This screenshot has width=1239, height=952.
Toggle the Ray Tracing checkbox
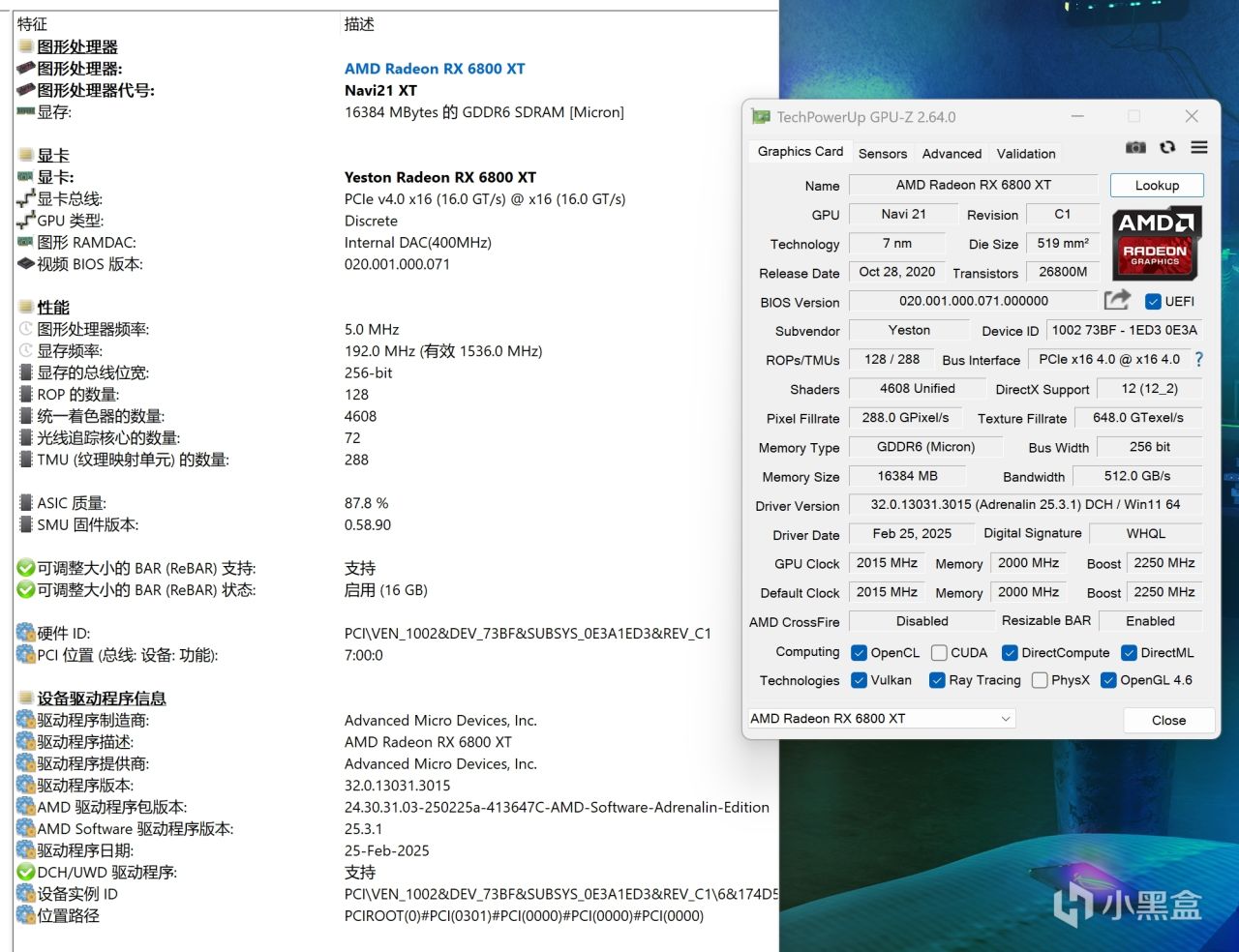[937, 680]
